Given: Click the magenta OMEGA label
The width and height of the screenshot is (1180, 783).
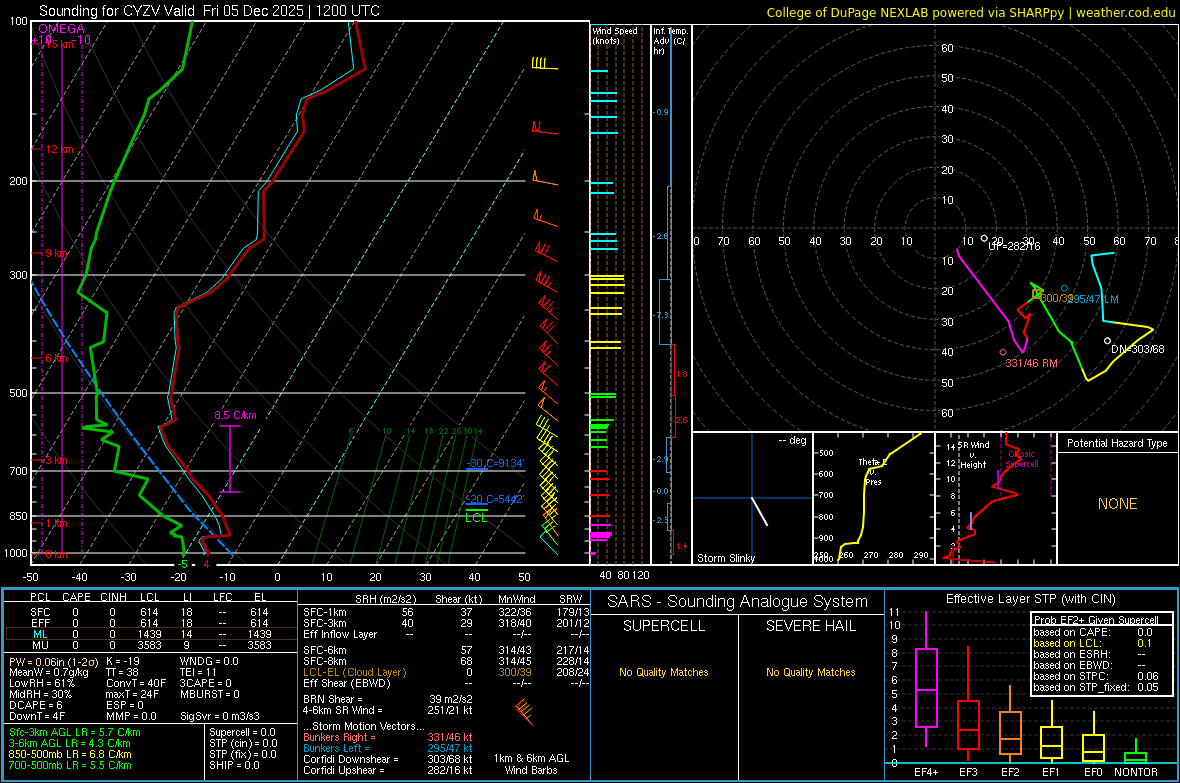Looking at the screenshot, I should (x=62, y=29).
